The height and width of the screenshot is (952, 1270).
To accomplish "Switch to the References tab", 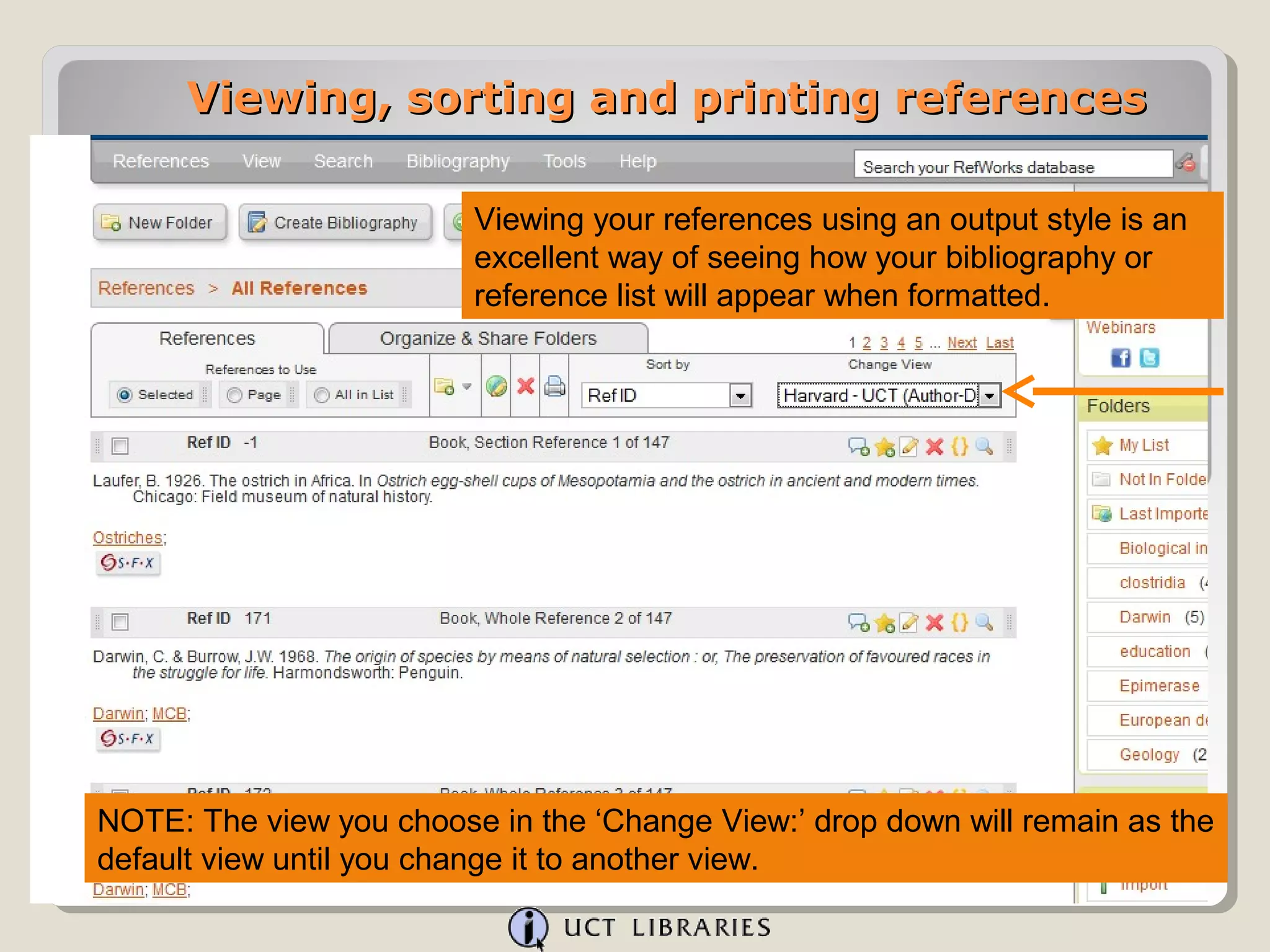I will pos(207,338).
